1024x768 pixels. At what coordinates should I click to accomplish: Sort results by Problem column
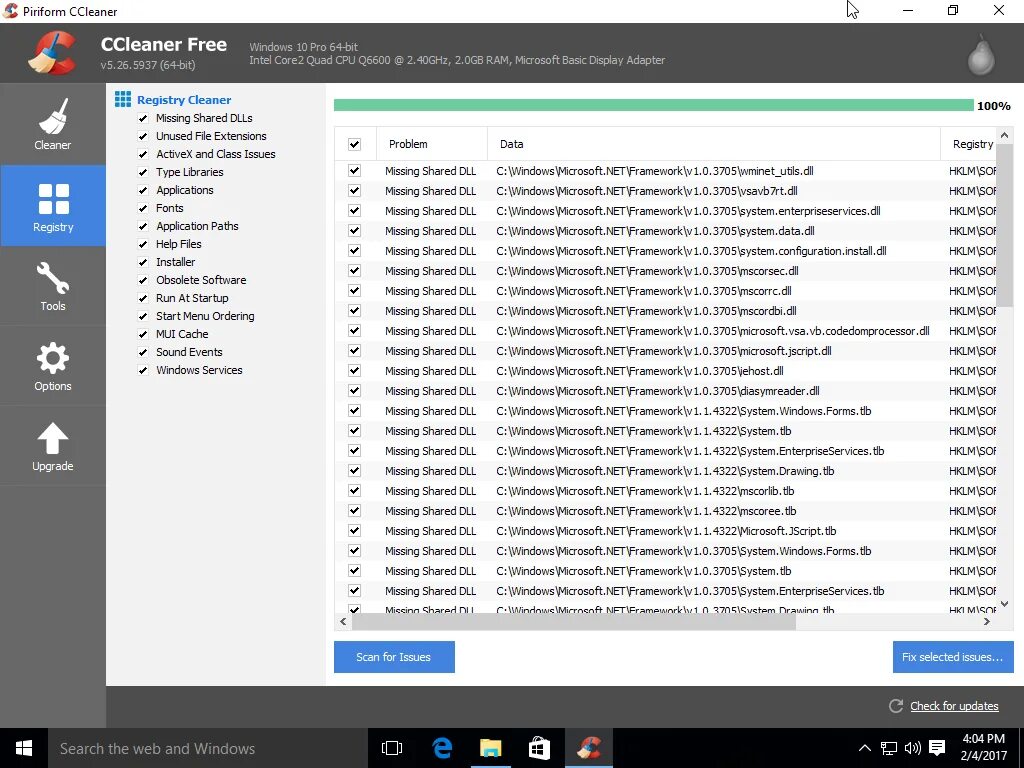pos(432,144)
